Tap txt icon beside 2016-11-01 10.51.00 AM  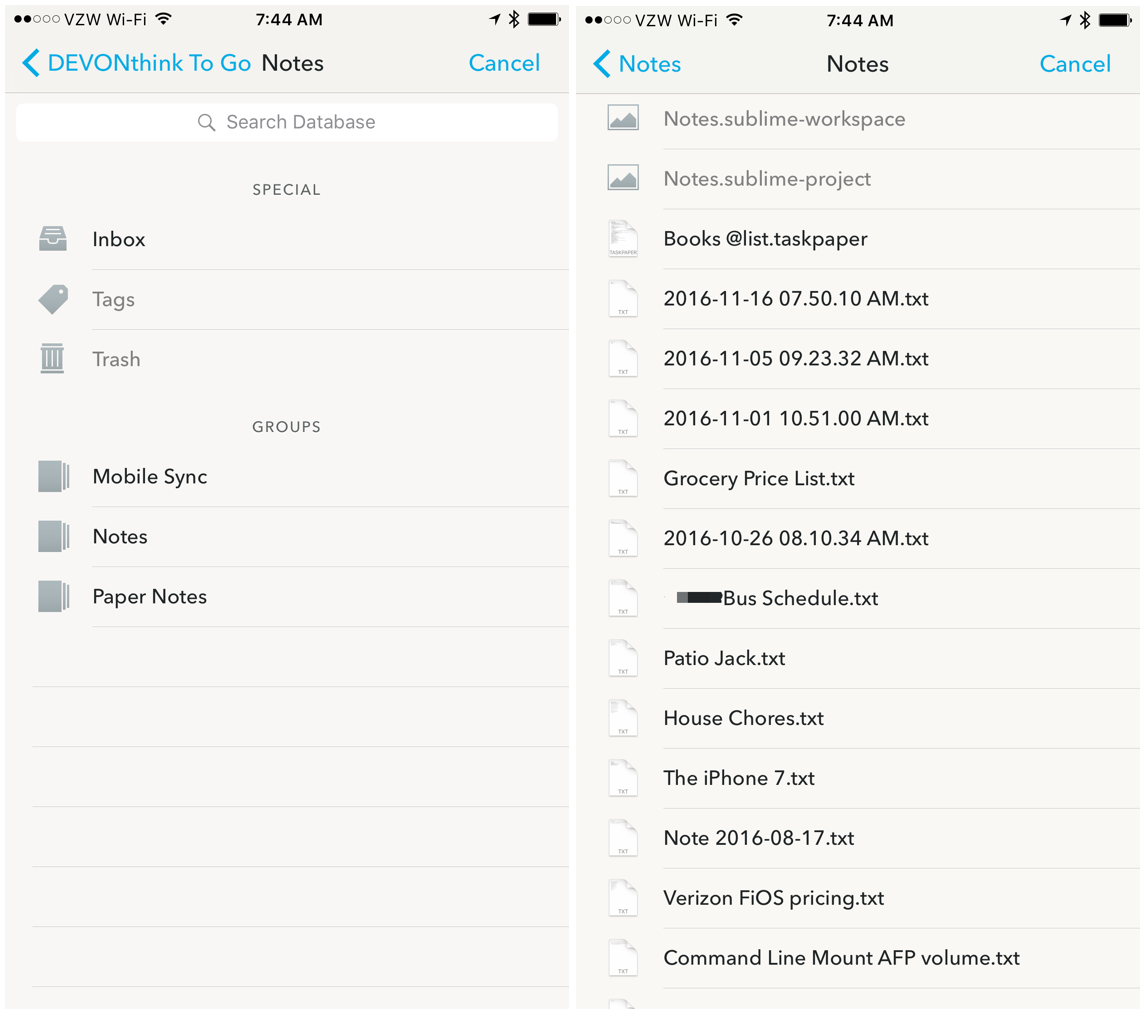pyautogui.click(x=623, y=418)
